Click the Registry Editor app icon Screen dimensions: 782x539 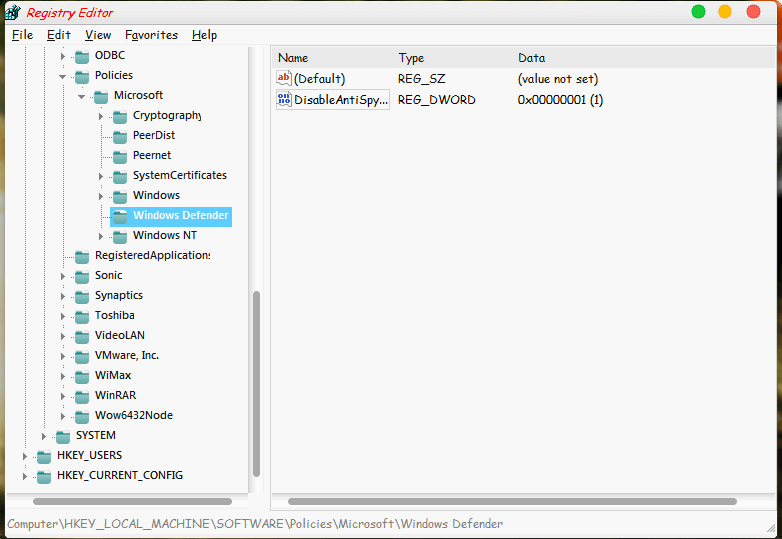pos(13,12)
